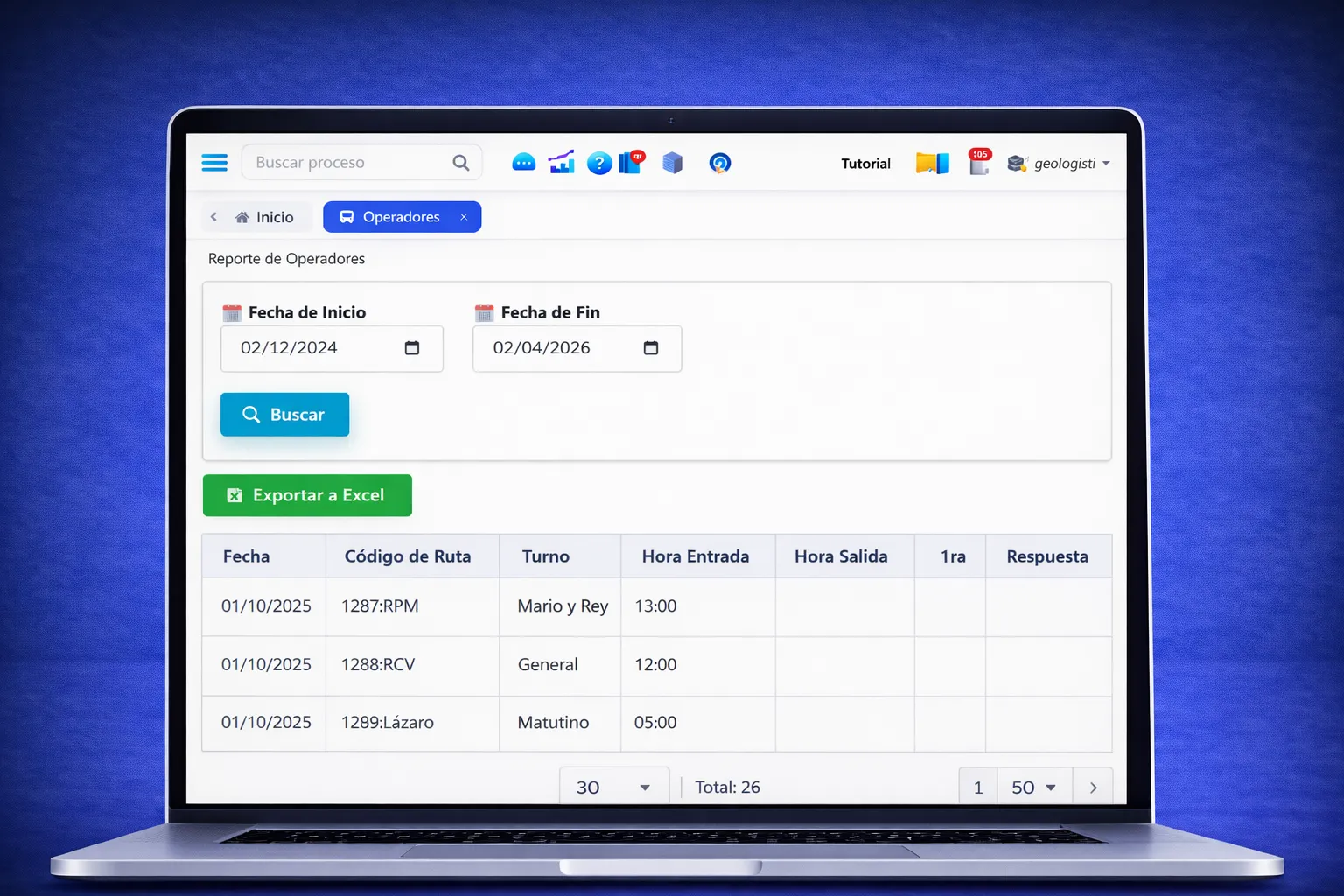Click the circular target icon

point(719,164)
